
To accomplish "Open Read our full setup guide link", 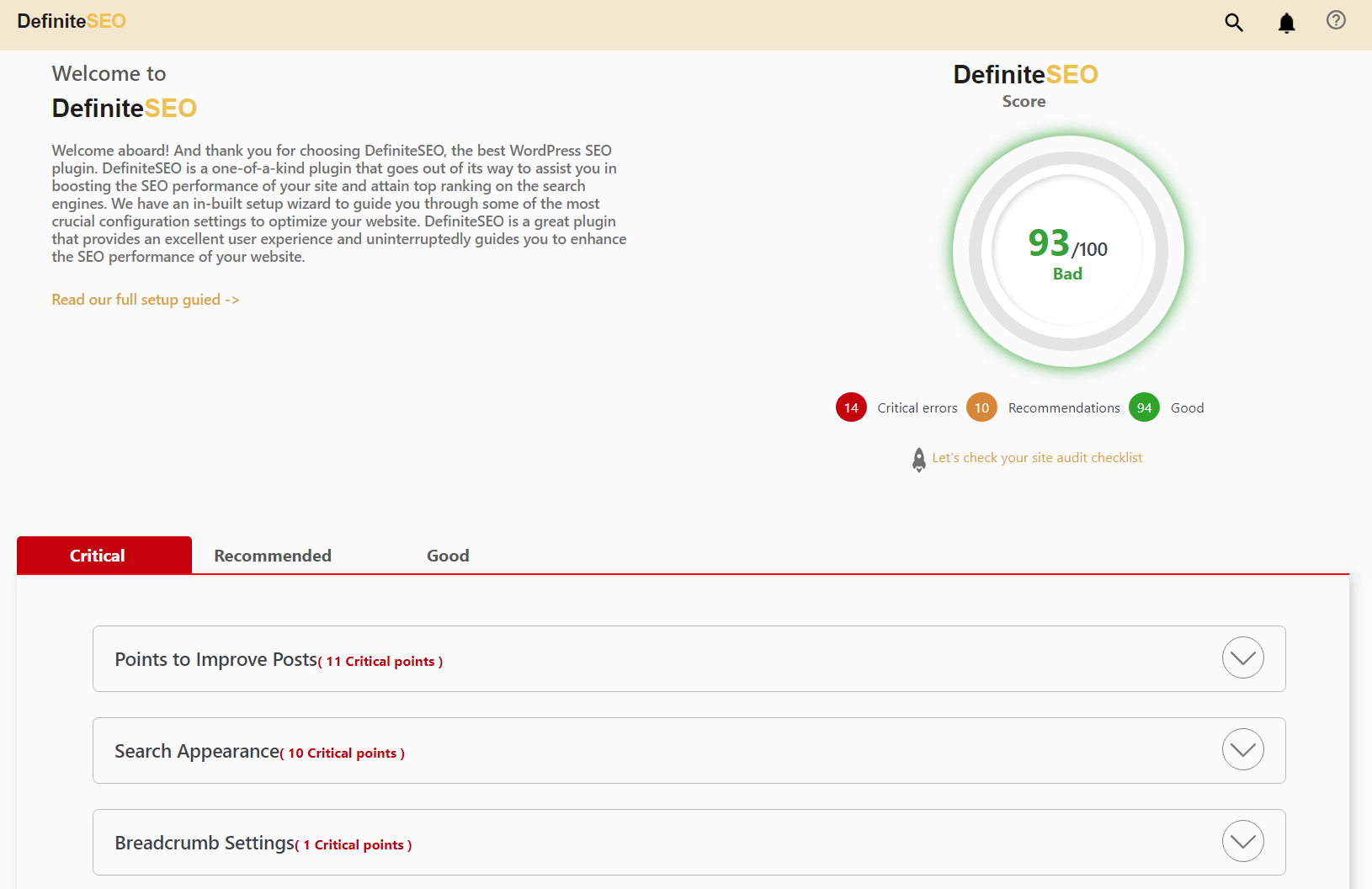I will coord(146,300).
